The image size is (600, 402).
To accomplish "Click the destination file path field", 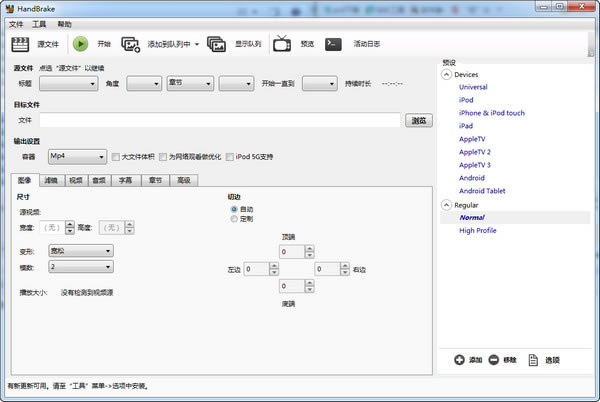I will 220,120.
